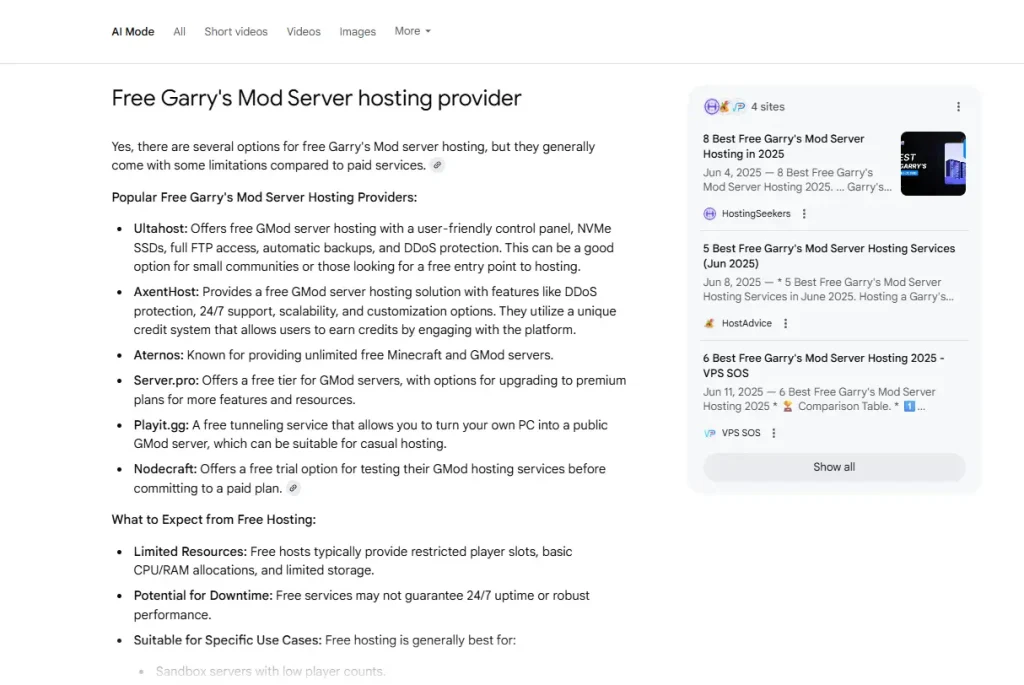Click the 'Free Garry's Mod Server hosting provider' heading

coord(316,98)
